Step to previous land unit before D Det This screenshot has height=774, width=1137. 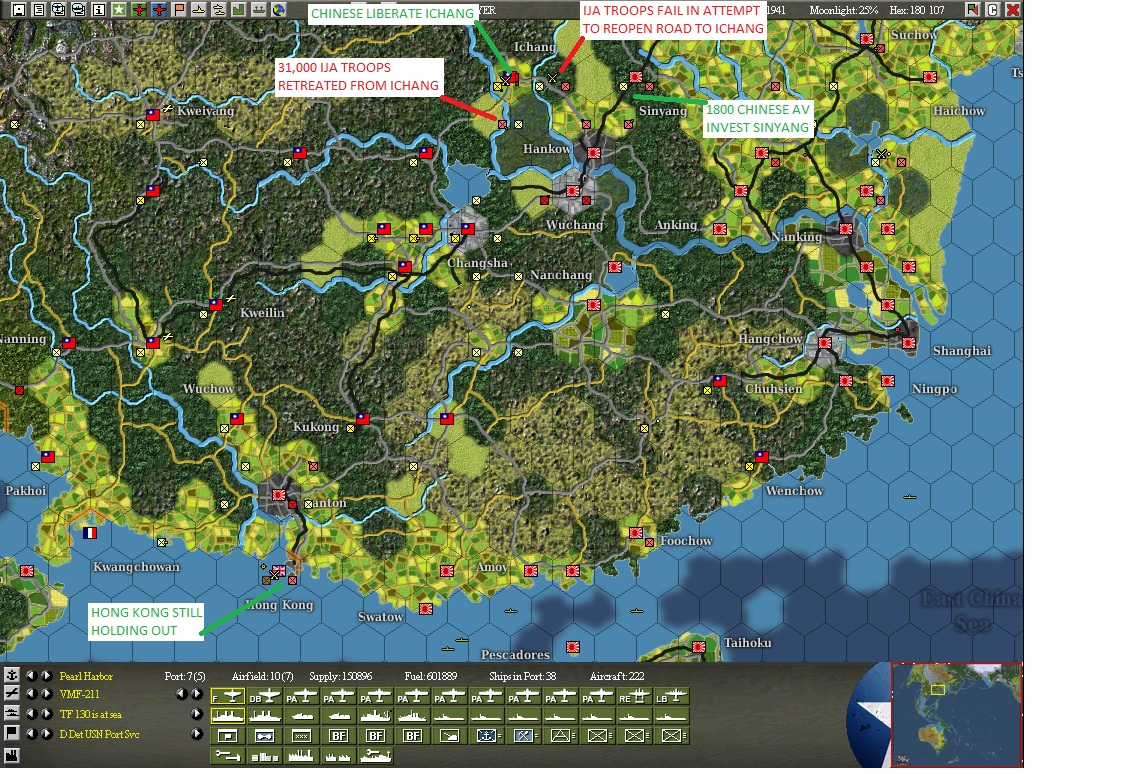pos(31,734)
